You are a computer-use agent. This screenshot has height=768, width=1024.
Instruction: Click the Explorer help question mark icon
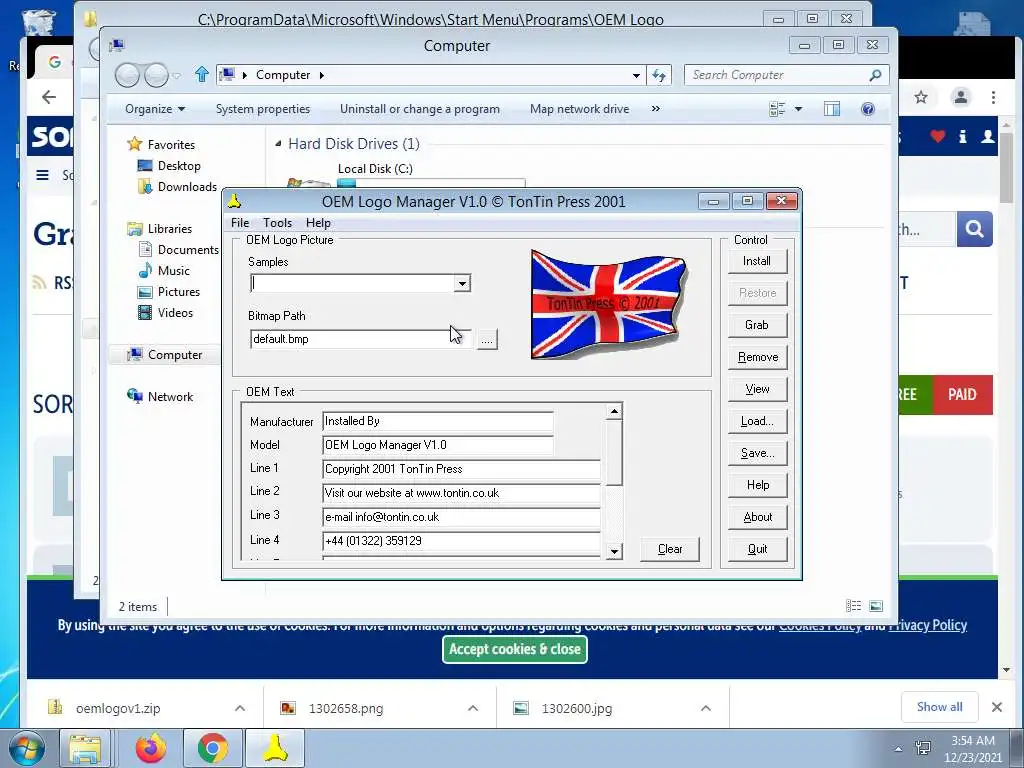[868, 109]
